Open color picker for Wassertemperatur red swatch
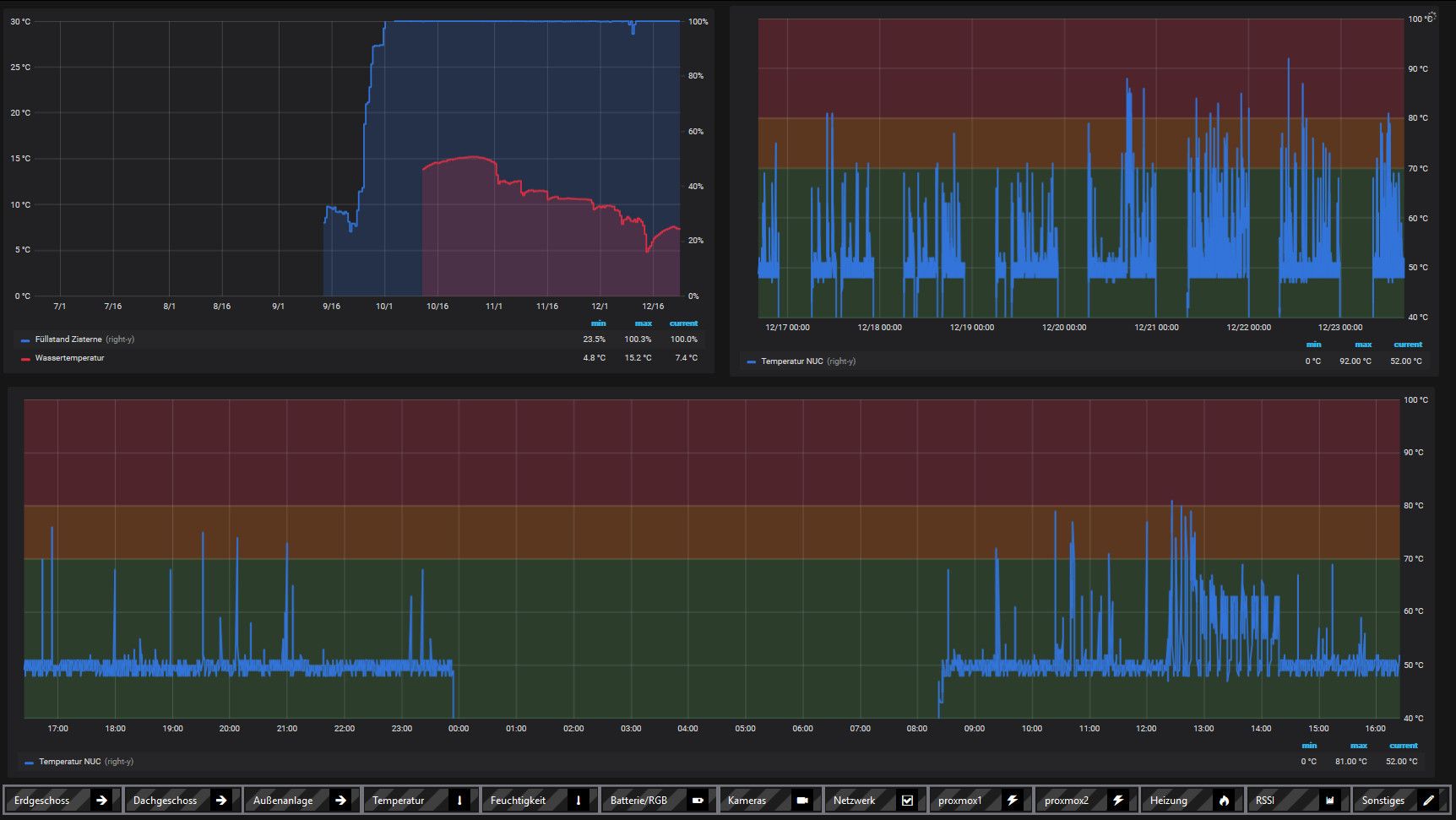Screen dimensions: 1456x820 point(25,359)
